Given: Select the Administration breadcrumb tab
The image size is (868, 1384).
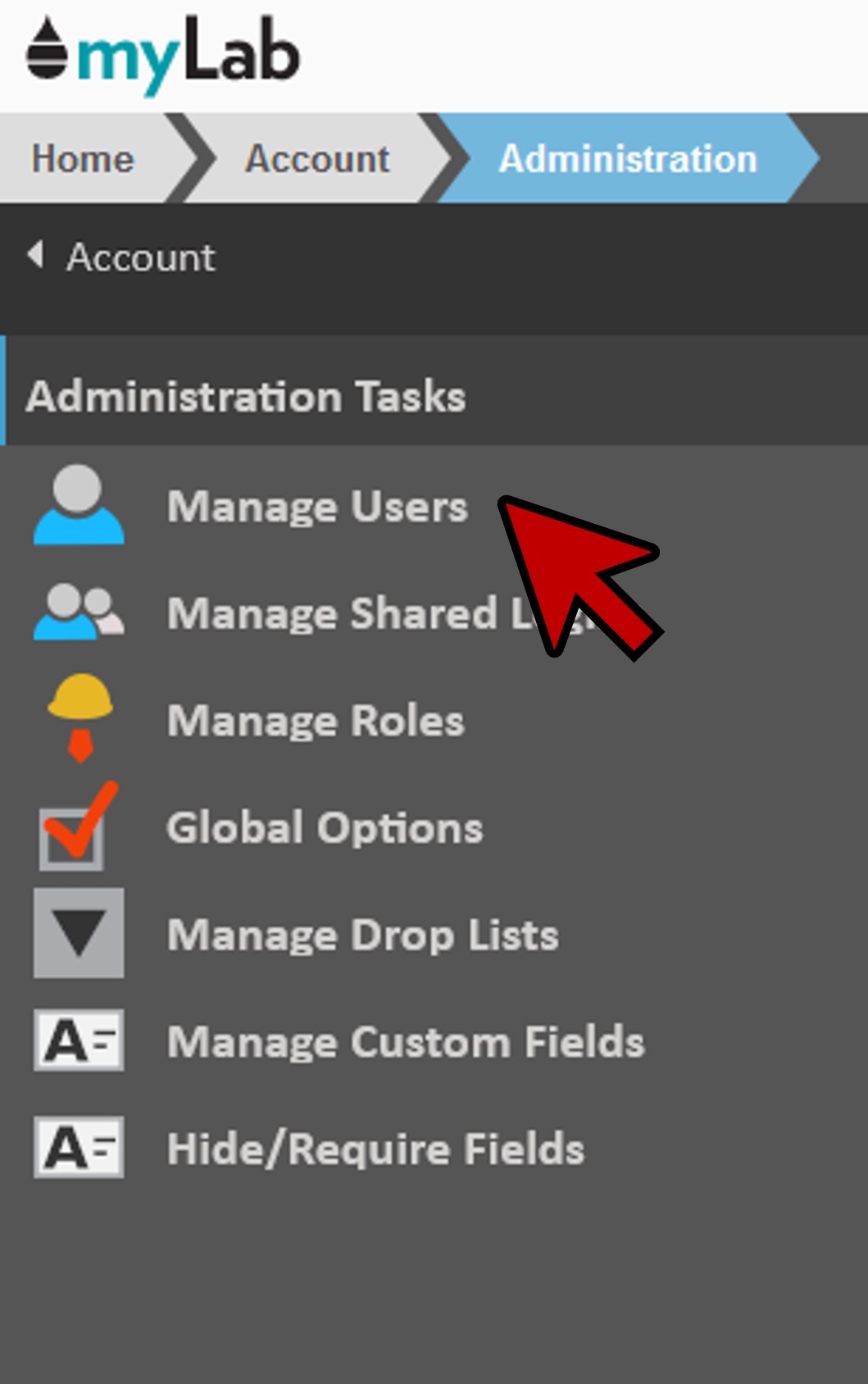Looking at the screenshot, I should (x=627, y=159).
